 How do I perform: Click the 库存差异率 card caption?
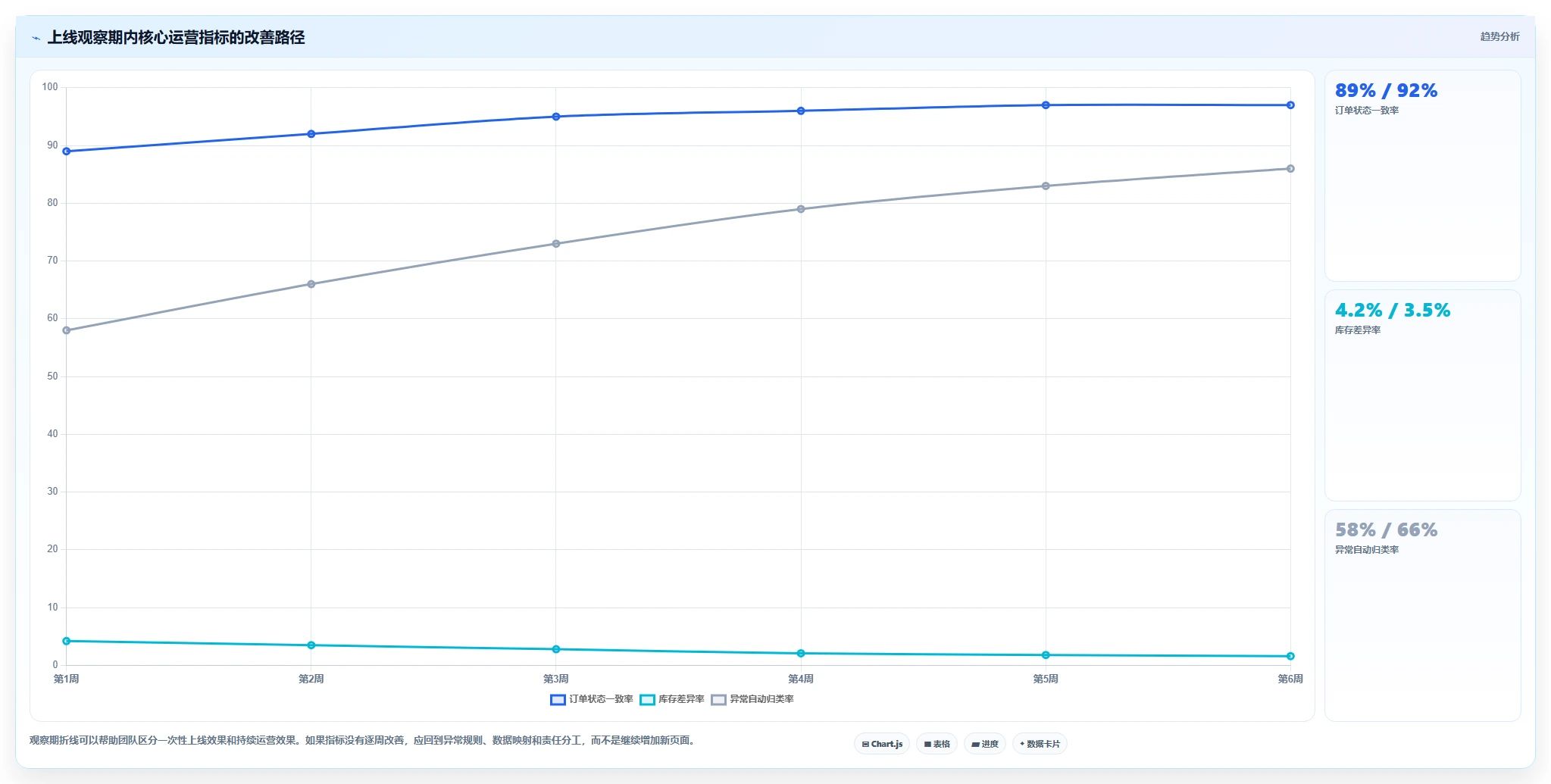point(1358,330)
